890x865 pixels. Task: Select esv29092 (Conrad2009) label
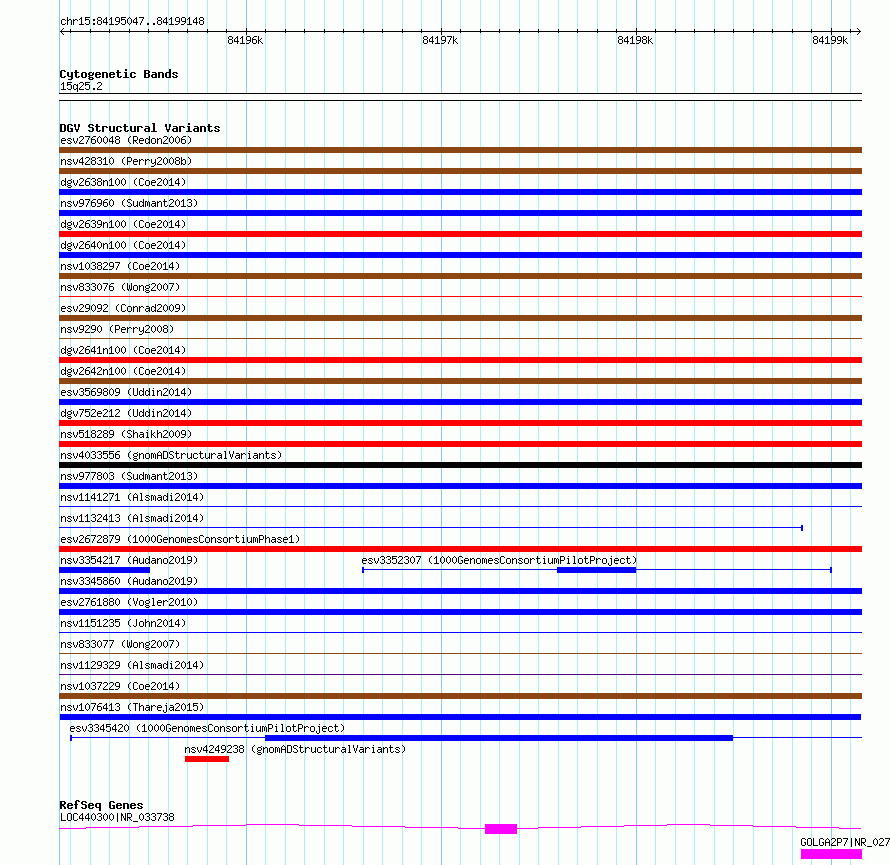pos(123,308)
